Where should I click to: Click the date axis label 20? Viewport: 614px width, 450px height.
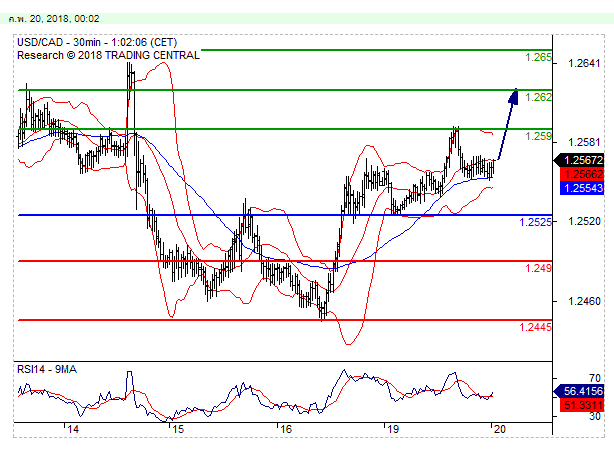pyautogui.click(x=500, y=429)
